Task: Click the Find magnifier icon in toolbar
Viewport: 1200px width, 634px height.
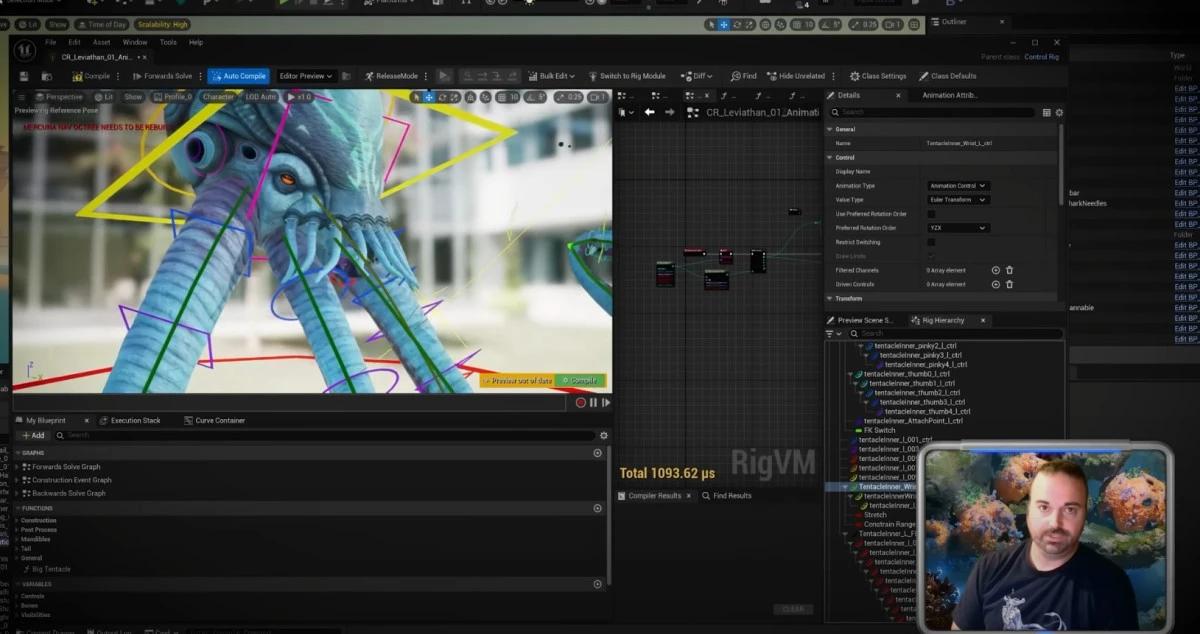Action: [x=736, y=76]
